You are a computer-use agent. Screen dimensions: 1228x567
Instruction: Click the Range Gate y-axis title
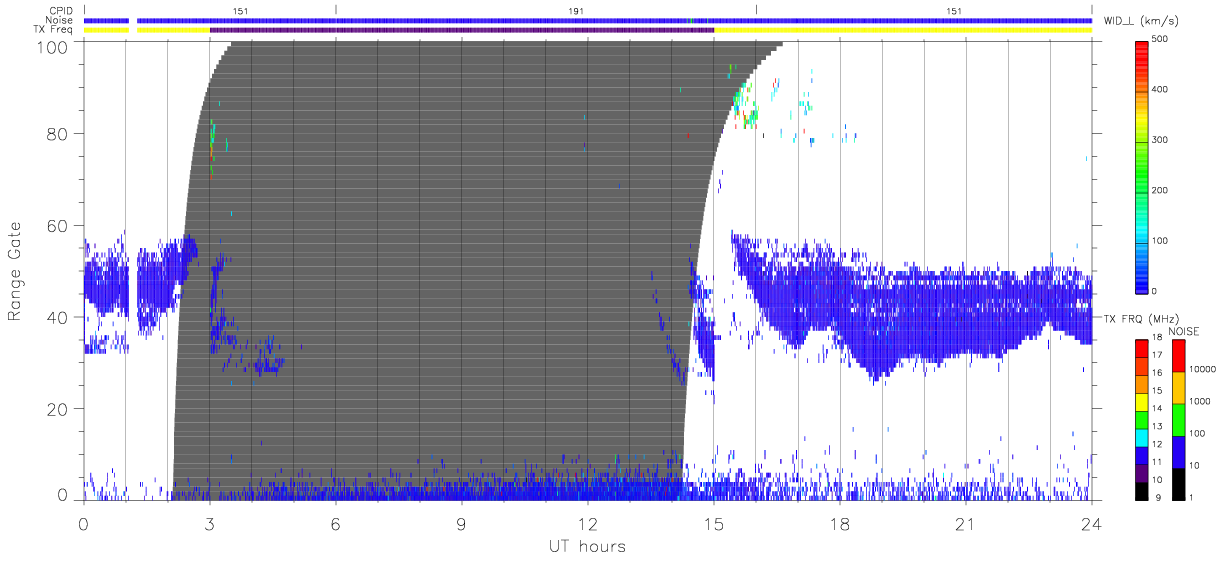pos(15,269)
